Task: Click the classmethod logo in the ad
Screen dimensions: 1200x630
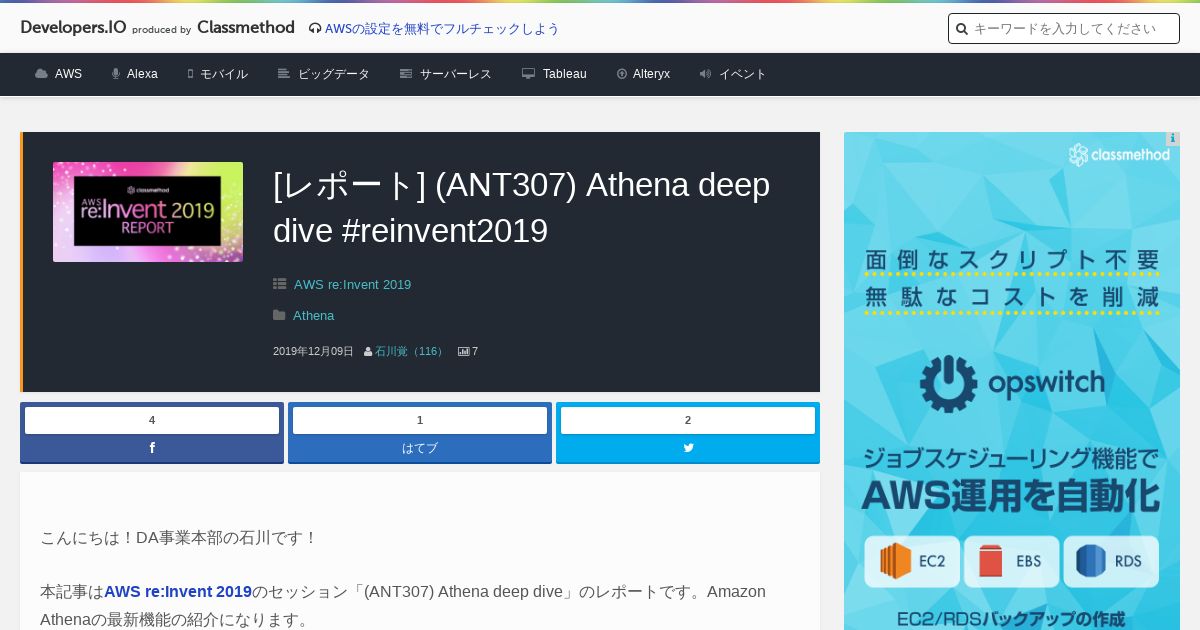Action: point(1119,155)
